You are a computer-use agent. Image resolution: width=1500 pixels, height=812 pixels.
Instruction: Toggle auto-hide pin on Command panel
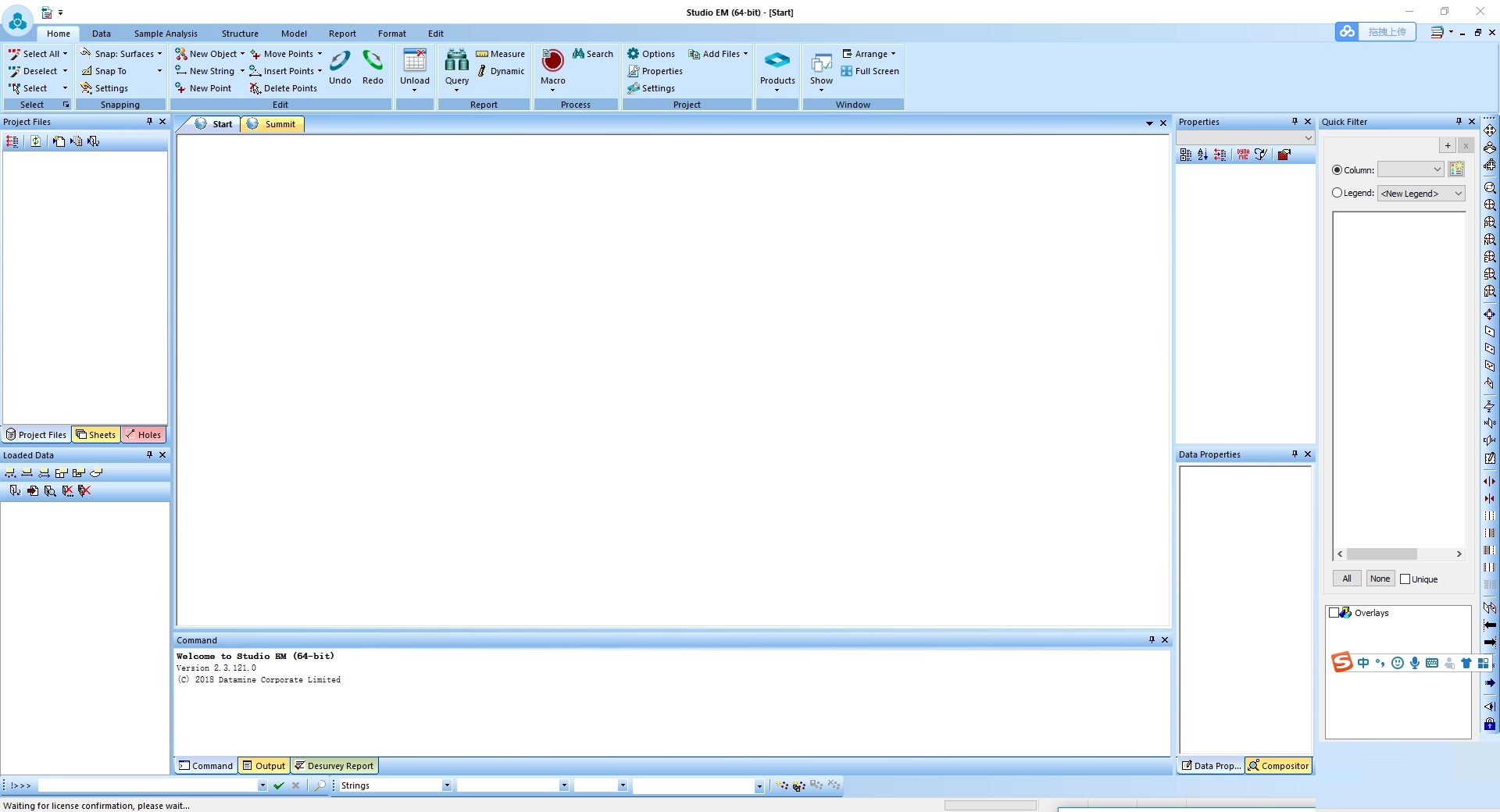(1152, 640)
